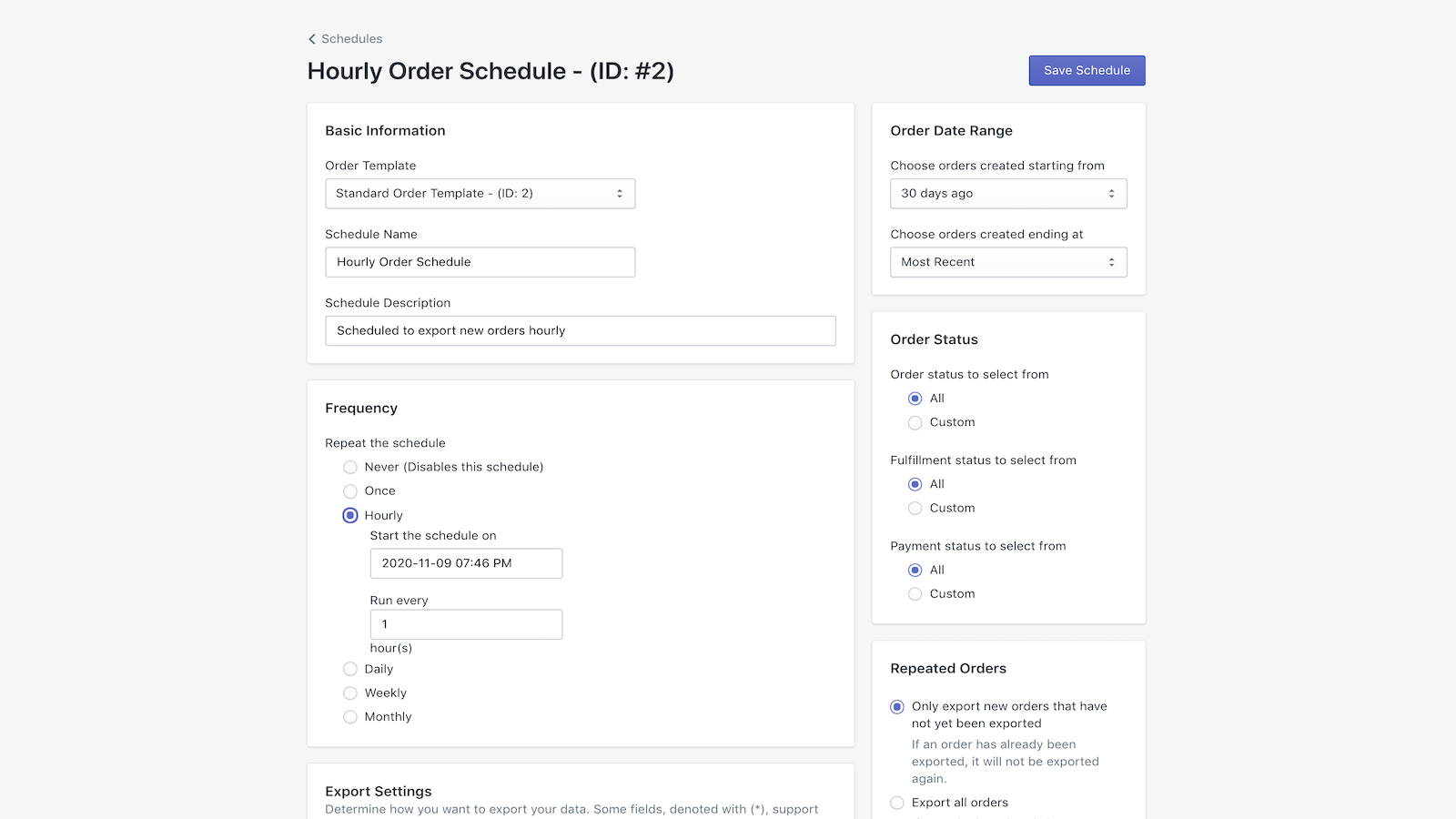The image size is (1456, 819).
Task: Go back to Schedules link
Action: coord(351,39)
